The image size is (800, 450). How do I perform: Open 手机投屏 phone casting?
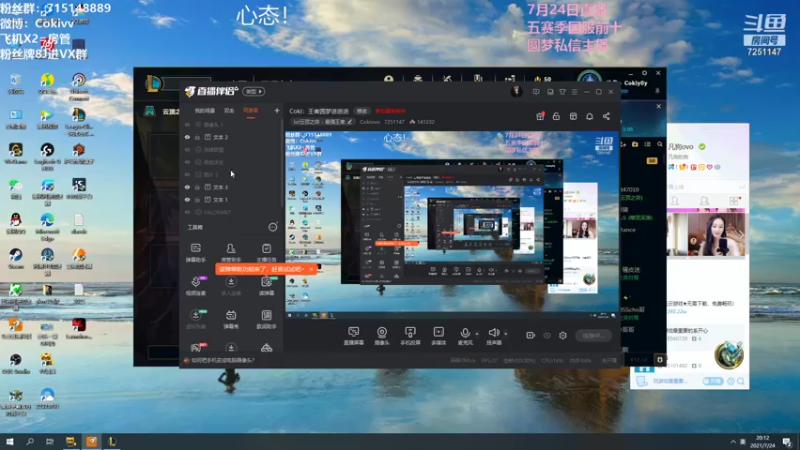(x=410, y=336)
